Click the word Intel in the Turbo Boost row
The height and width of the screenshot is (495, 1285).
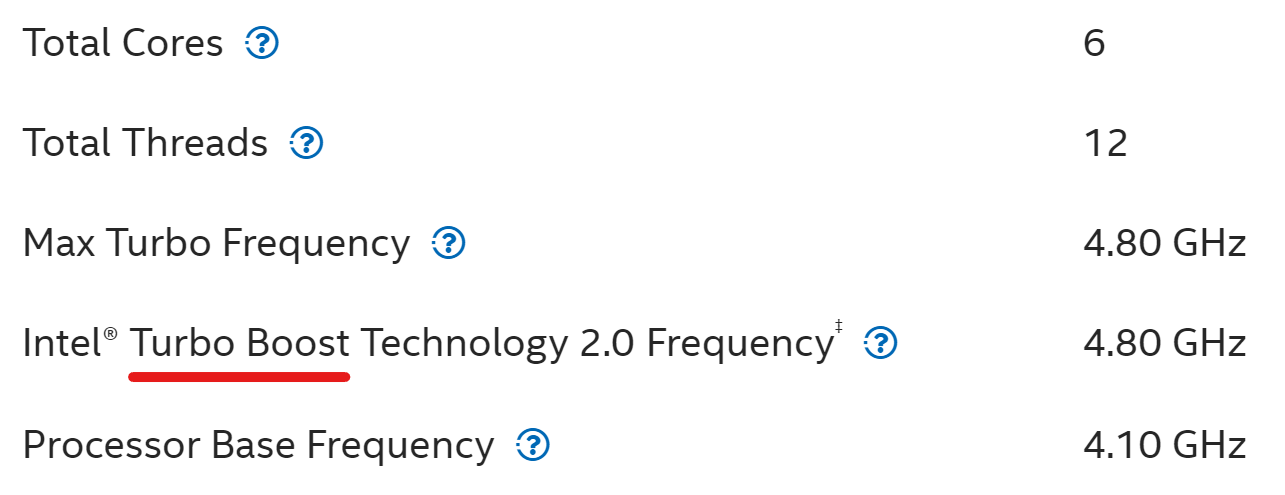61,344
